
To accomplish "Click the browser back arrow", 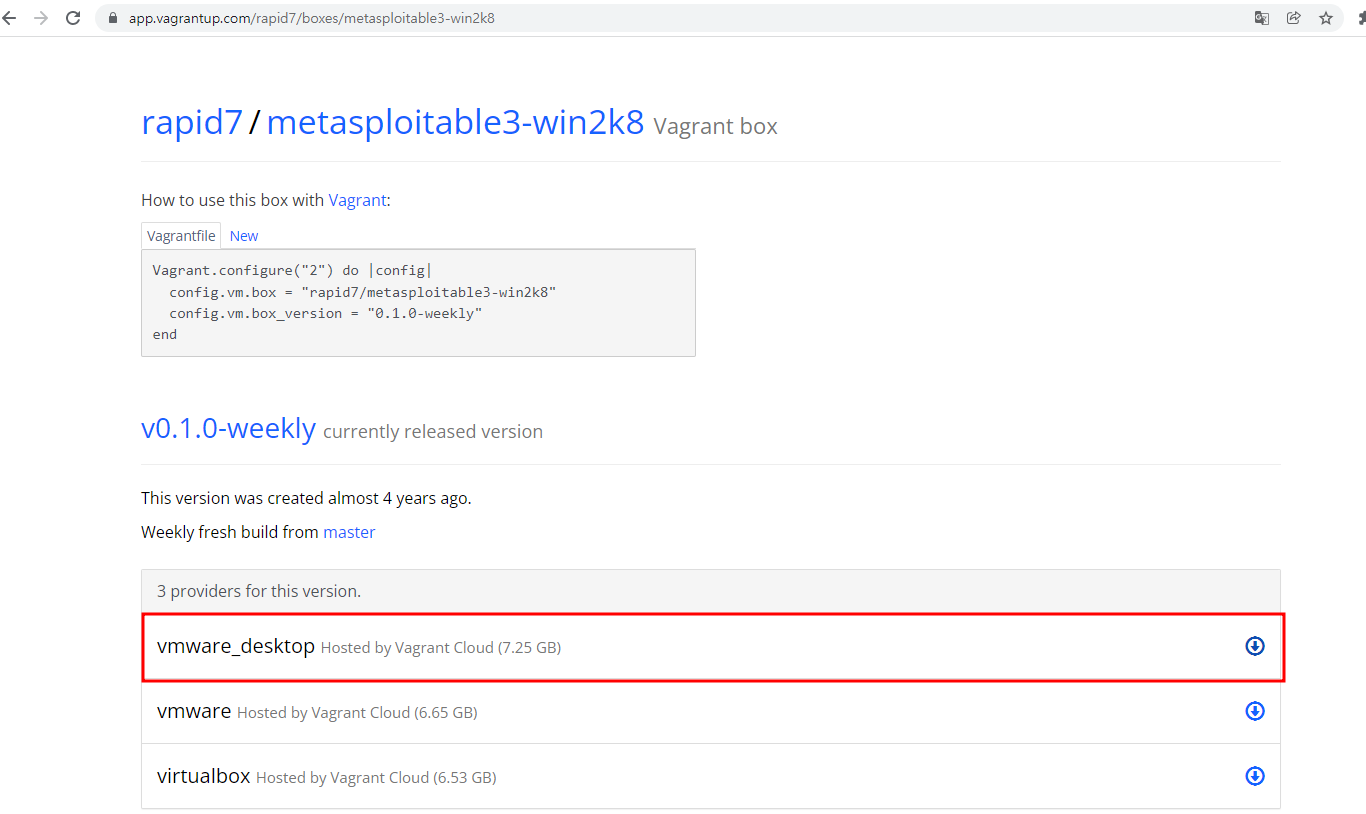I will (x=9, y=18).
